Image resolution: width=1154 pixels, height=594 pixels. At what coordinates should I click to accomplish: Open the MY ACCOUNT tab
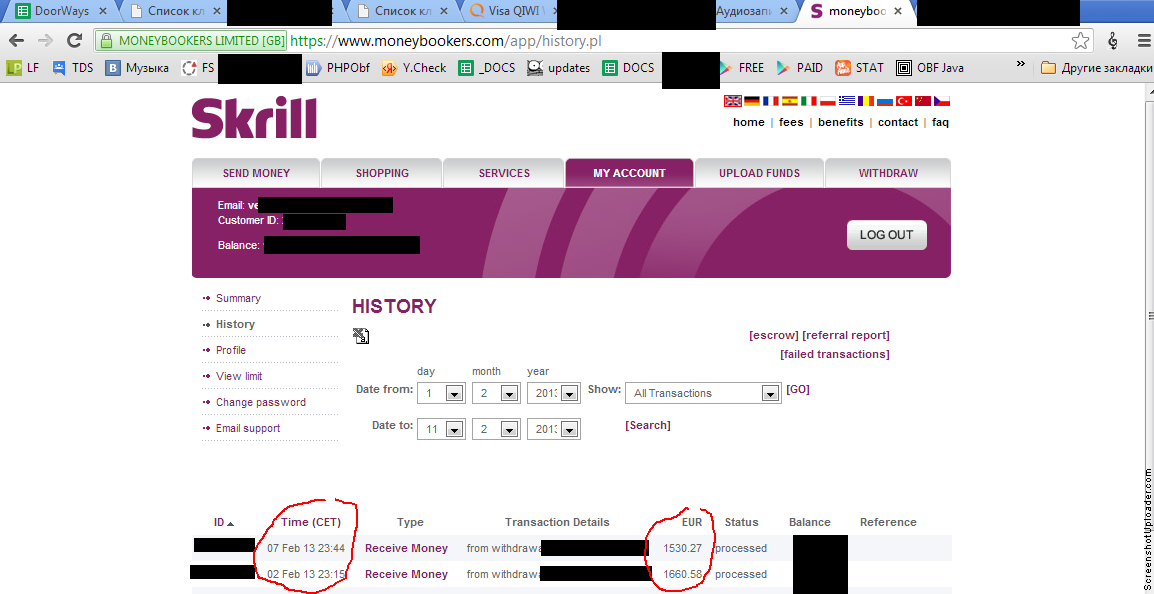[629, 173]
